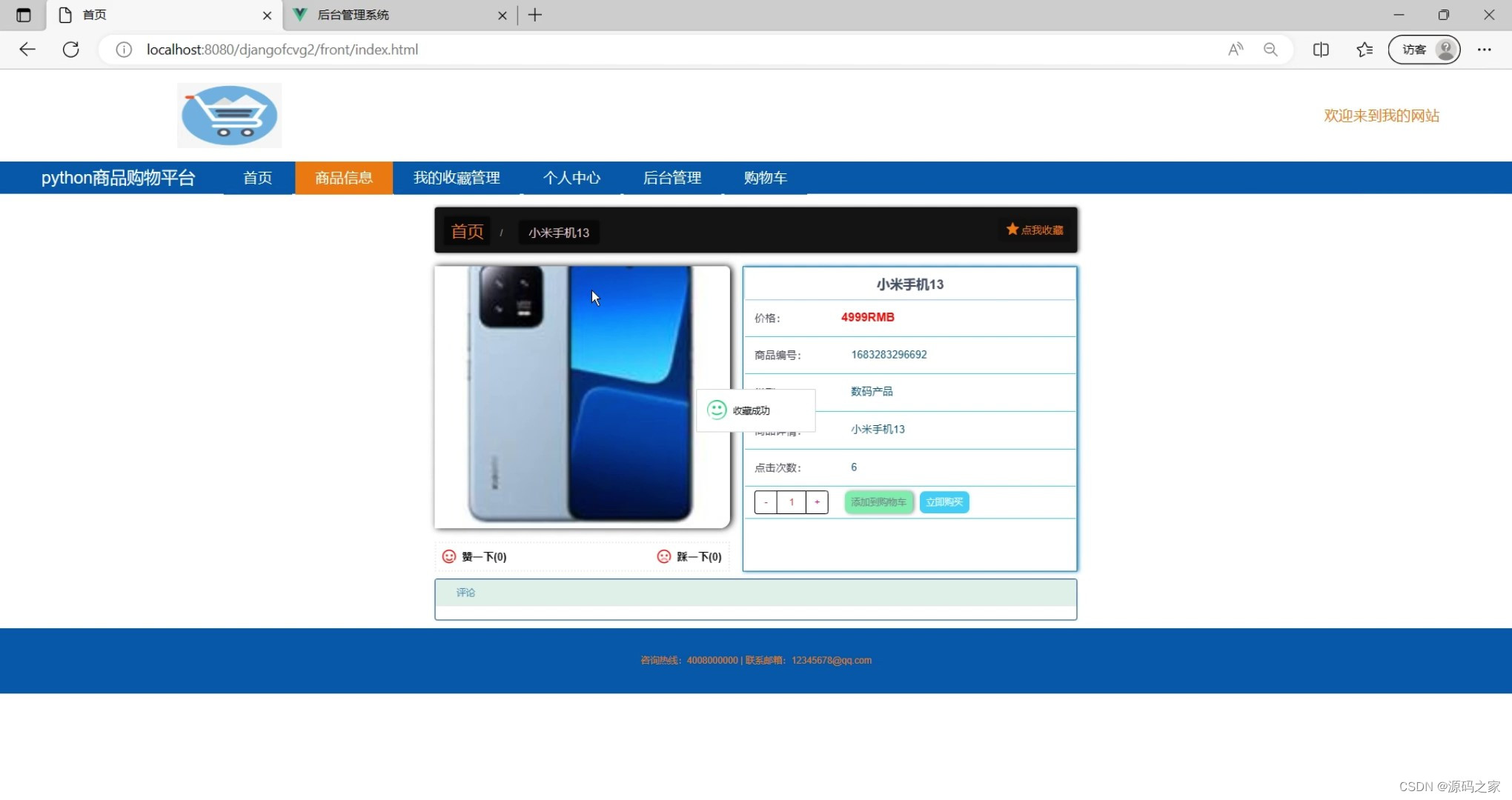Open browser settings ellipsis menu
Image resolution: width=1512 pixels, height=800 pixels.
pyautogui.click(x=1484, y=50)
